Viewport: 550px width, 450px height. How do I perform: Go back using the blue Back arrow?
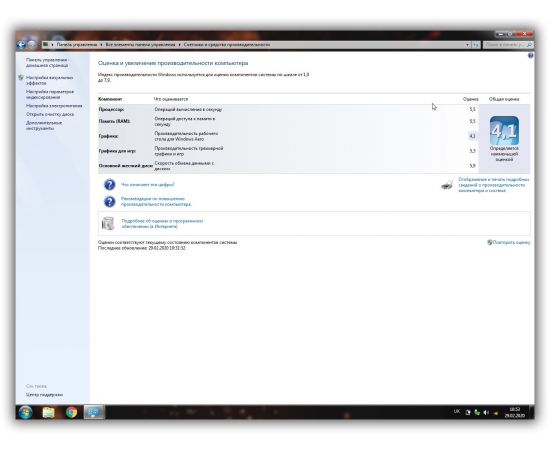pyautogui.click(x=21, y=45)
